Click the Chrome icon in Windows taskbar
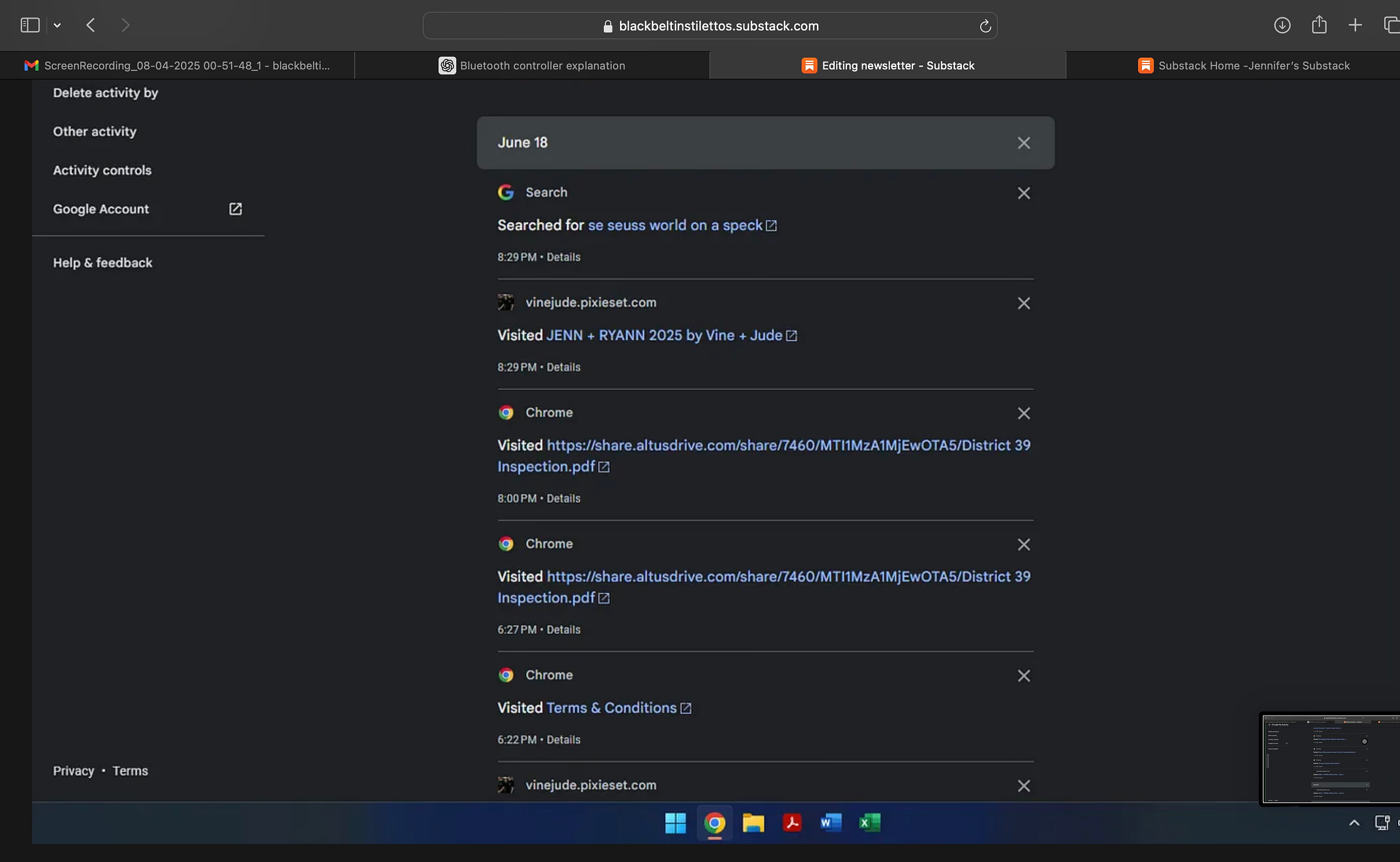The image size is (1400, 862). coord(715,823)
